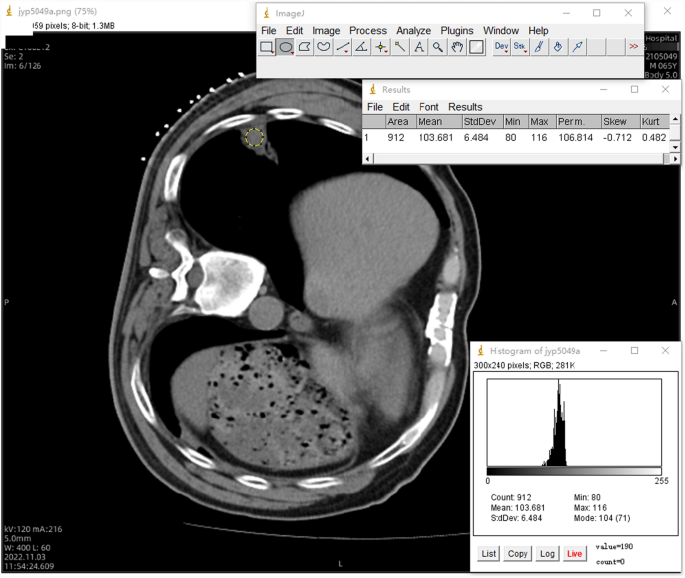
Task: Open the Results window Edit menu
Action: 401,107
